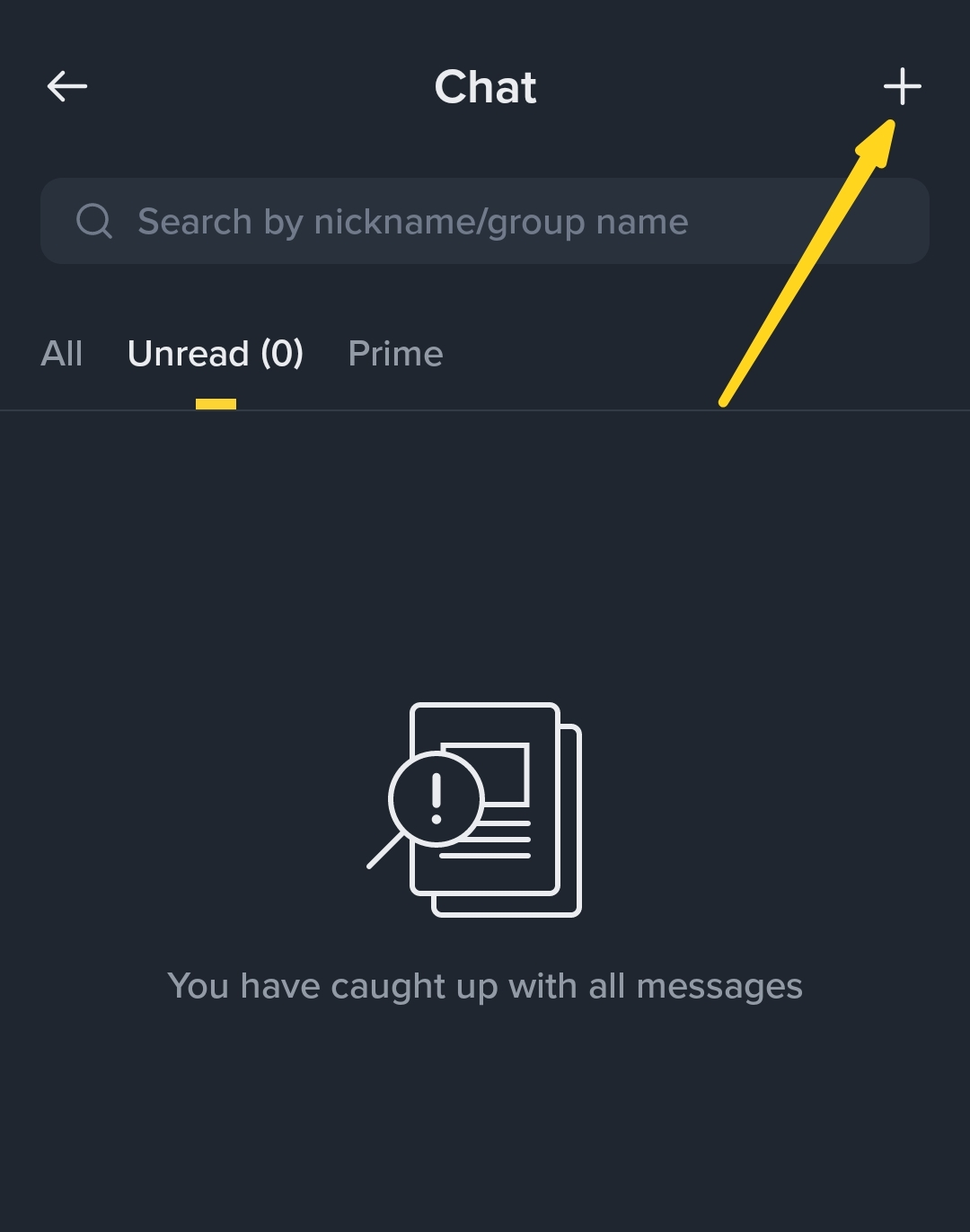
Task: Click the yellow active-tab underline indicator
Action: tap(216, 404)
